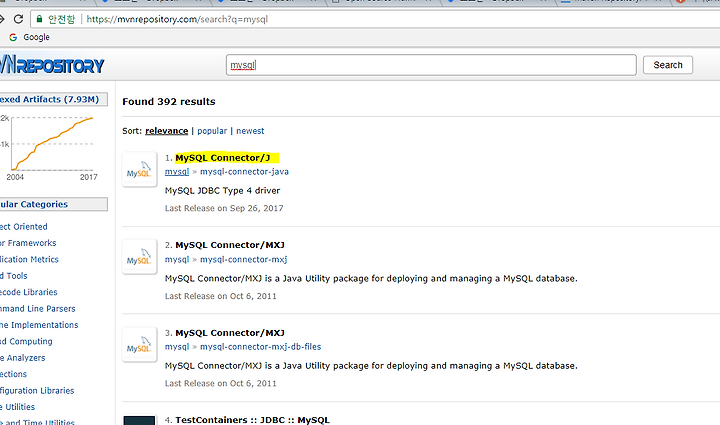Sort results by popular
Viewport: 720px width, 425px height.
point(212,131)
